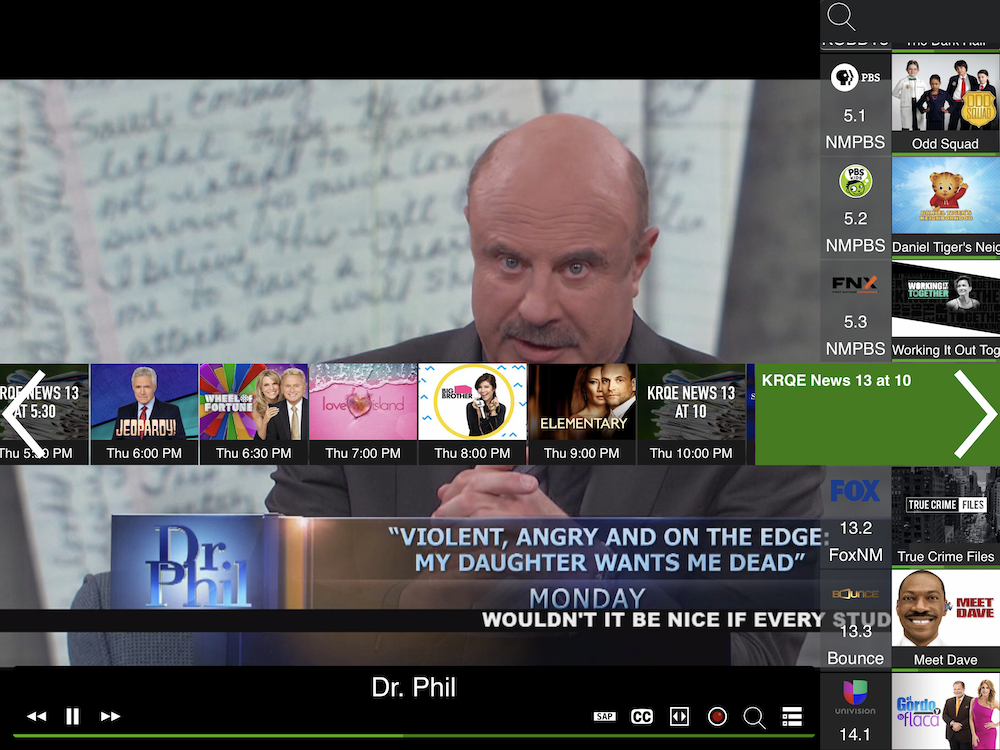Tune to PBS Kids channel 5.2
Screen dimensions: 1000x750
[x=855, y=208]
